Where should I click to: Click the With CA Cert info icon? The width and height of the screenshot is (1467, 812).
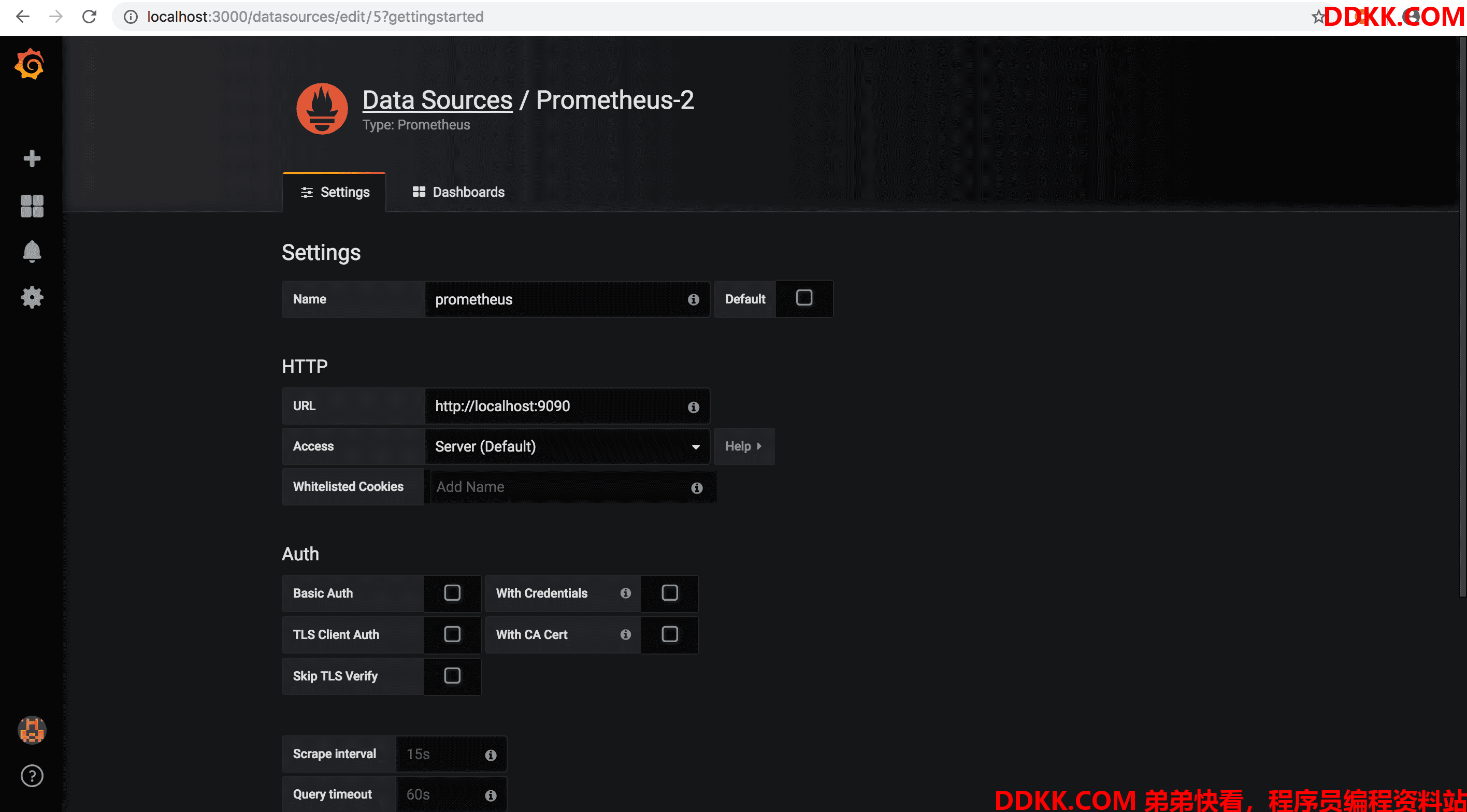625,634
